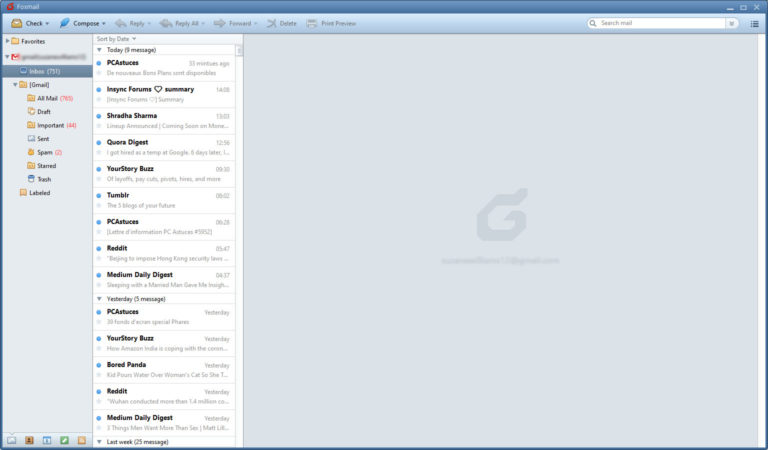Click the Check mail envelope icon
Image resolution: width=768 pixels, height=450 pixels.
tap(17, 23)
